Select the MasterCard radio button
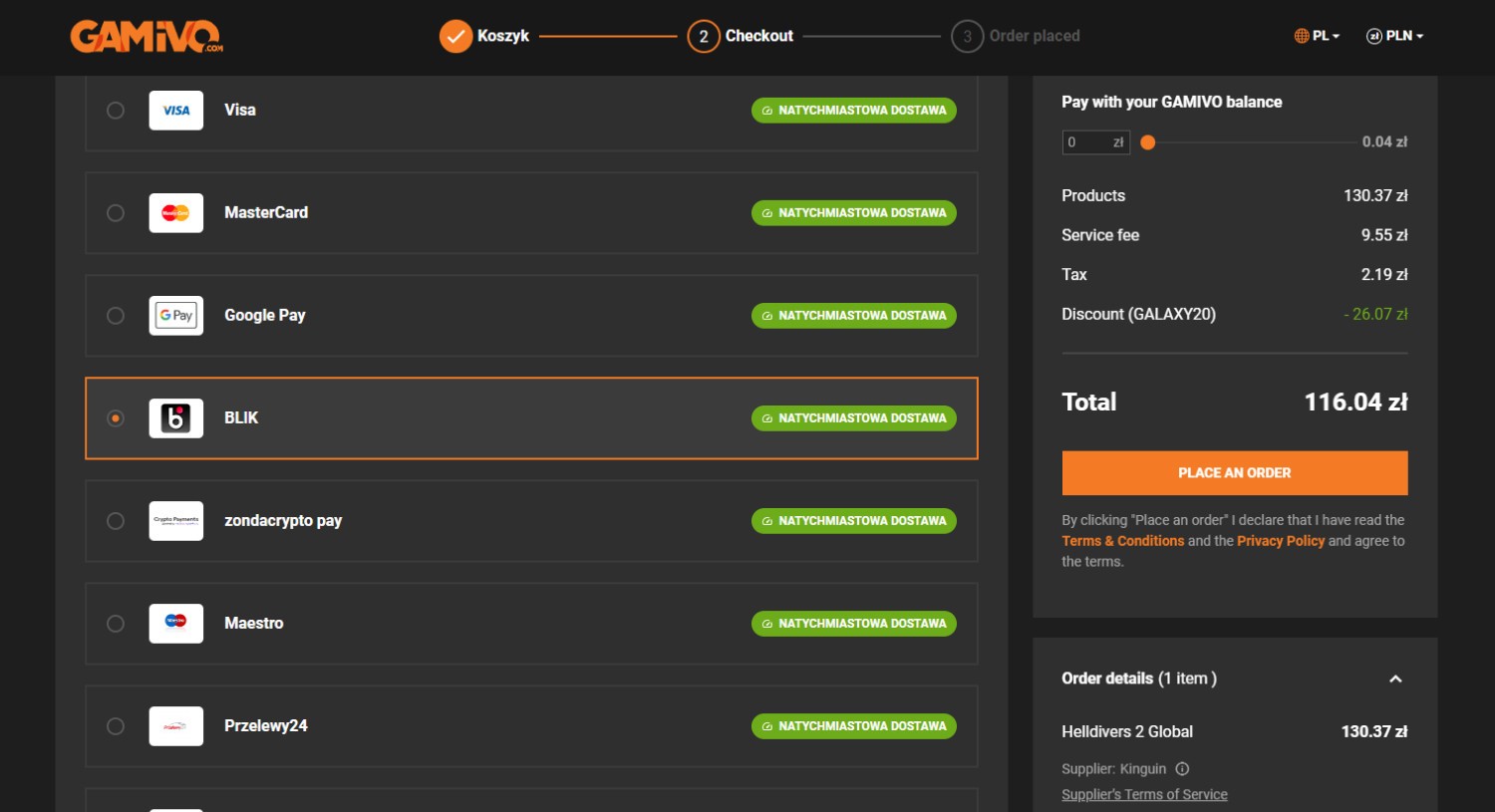This screenshot has width=1495, height=812. [116, 213]
